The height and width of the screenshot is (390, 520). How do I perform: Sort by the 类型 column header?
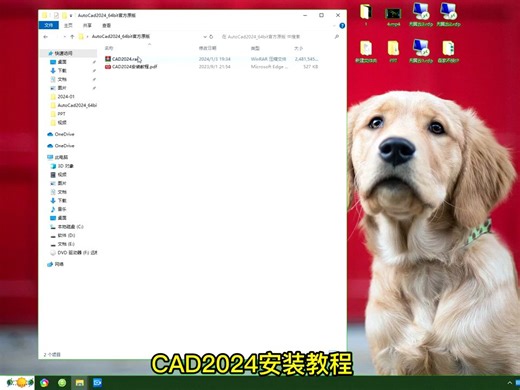(x=255, y=48)
